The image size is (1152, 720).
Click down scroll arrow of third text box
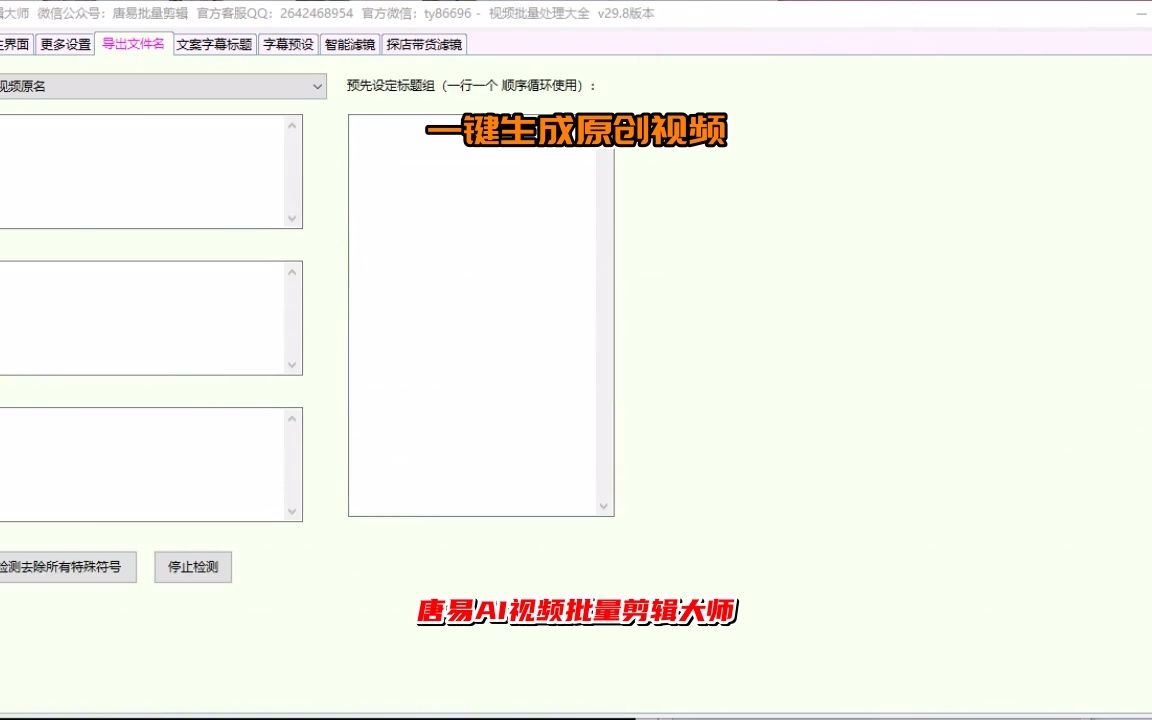293,511
